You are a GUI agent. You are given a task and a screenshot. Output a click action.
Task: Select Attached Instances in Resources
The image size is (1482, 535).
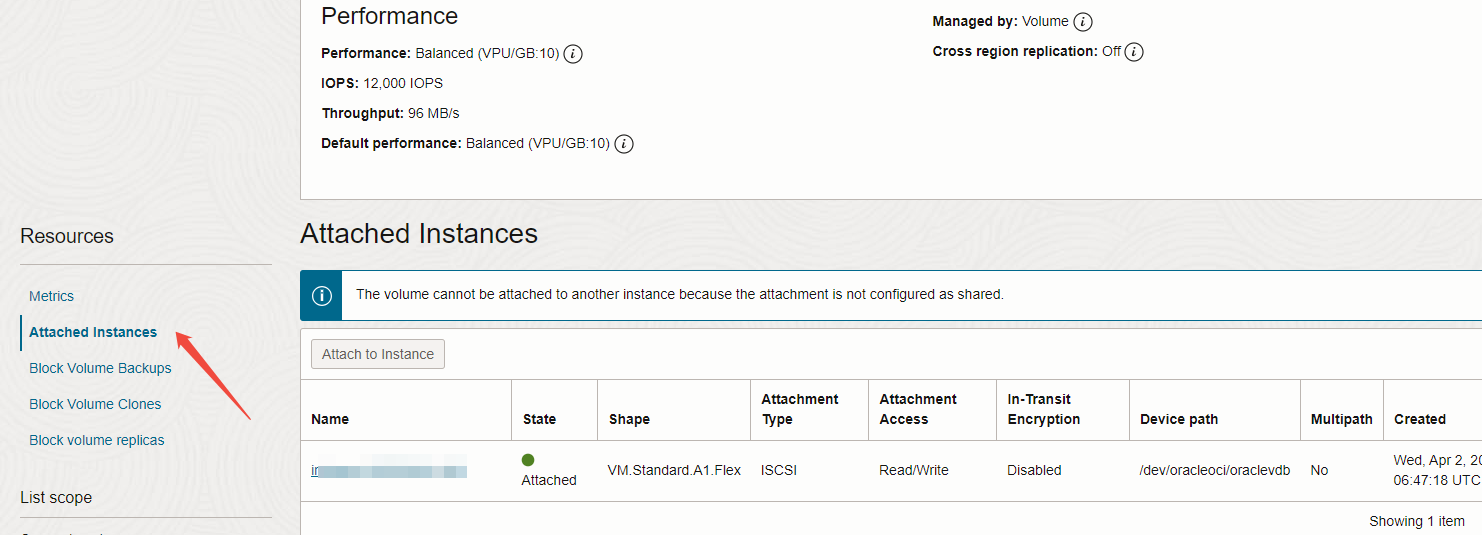click(x=93, y=332)
